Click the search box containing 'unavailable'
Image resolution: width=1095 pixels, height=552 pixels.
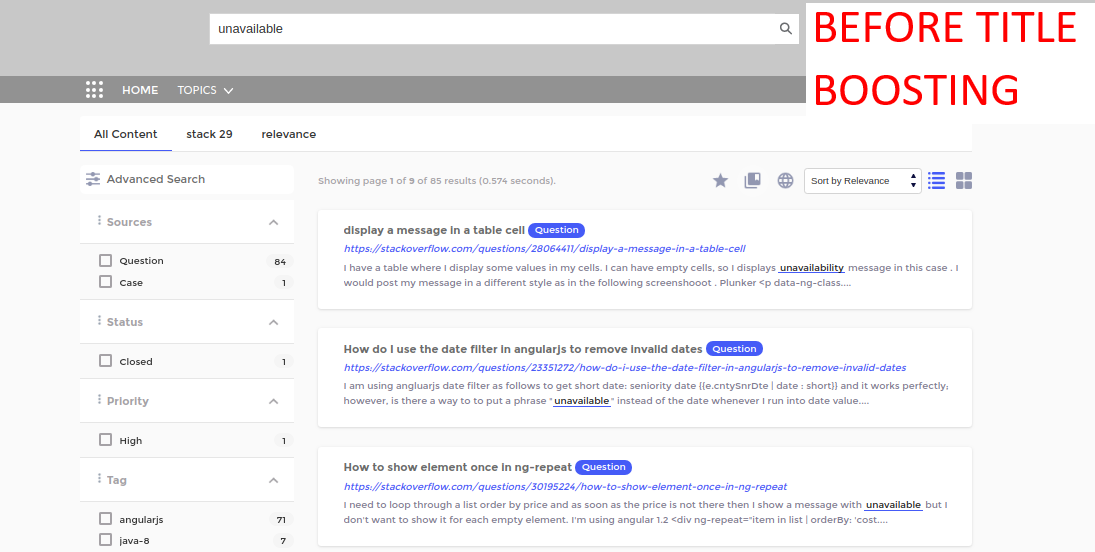coord(495,29)
